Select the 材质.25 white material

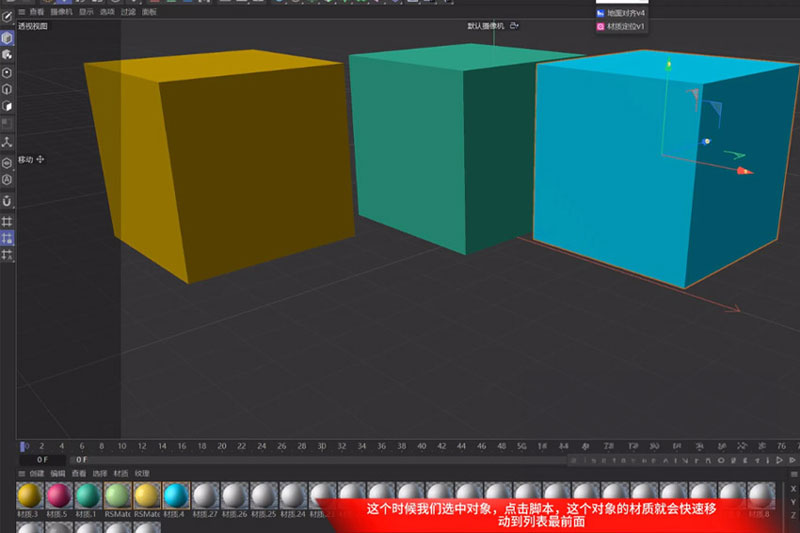click(x=264, y=495)
